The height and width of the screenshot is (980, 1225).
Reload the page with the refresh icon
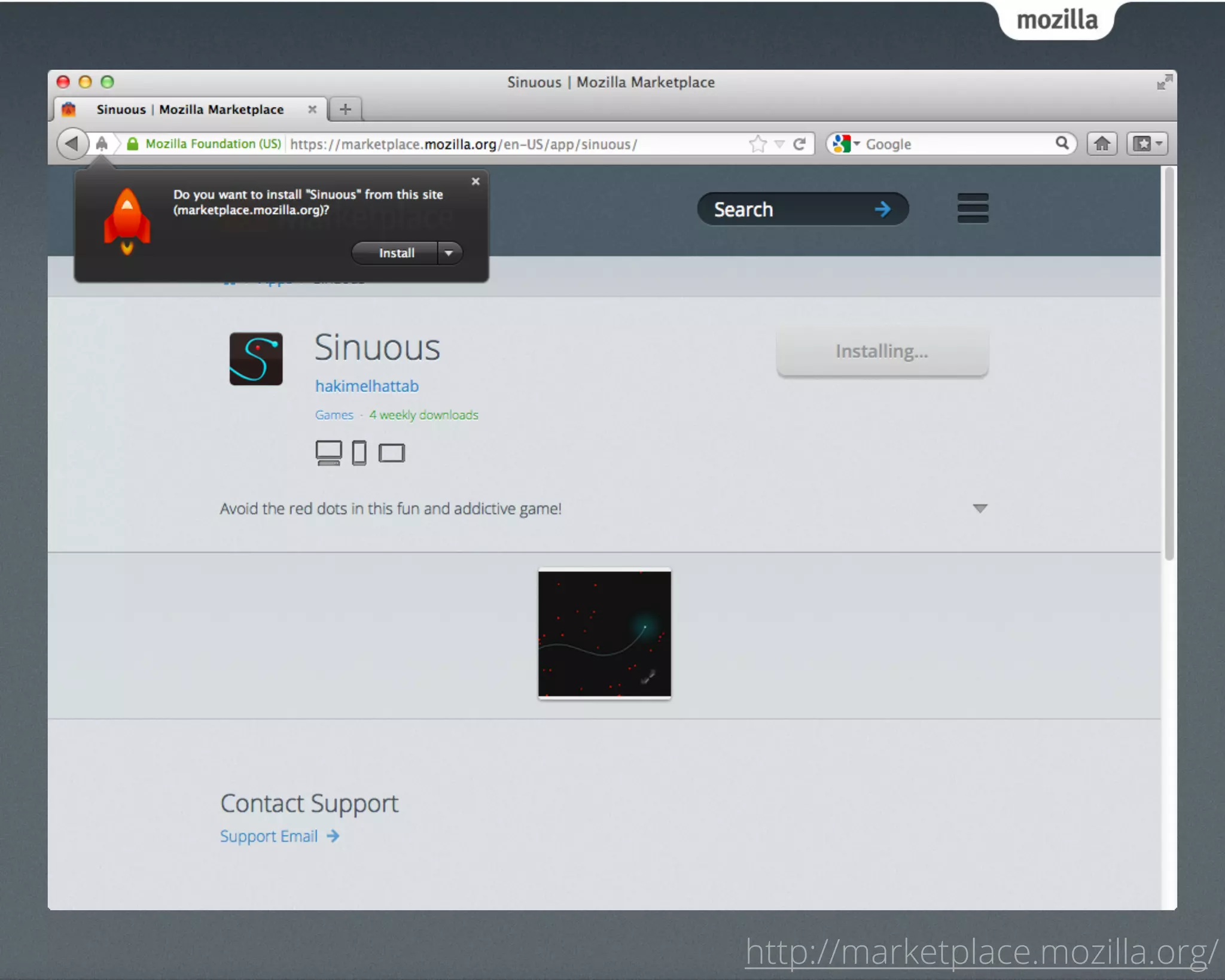pyautogui.click(x=800, y=144)
